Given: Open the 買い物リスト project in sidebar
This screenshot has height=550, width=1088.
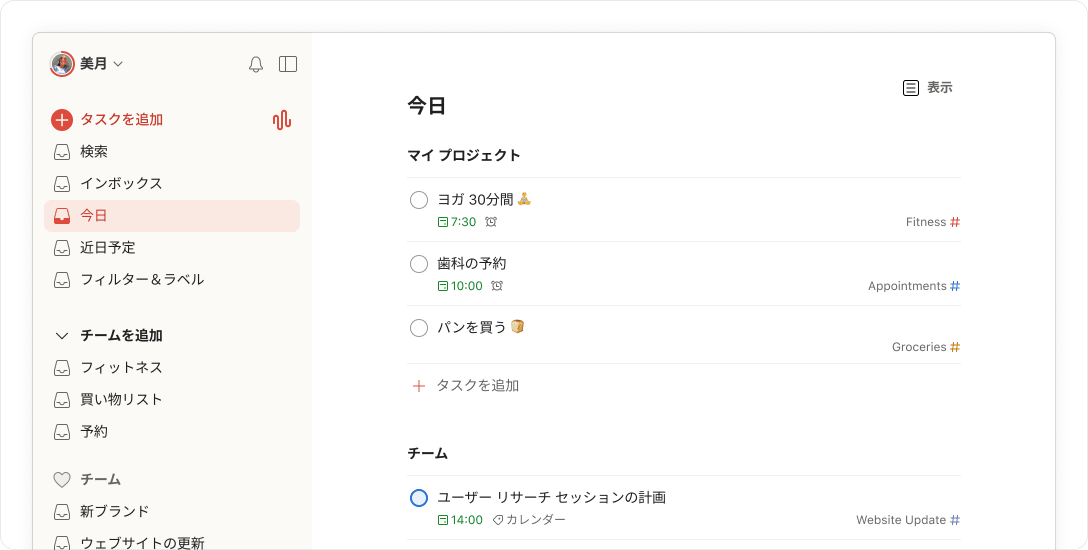Looking at the screenshot, I should (121, 400).
